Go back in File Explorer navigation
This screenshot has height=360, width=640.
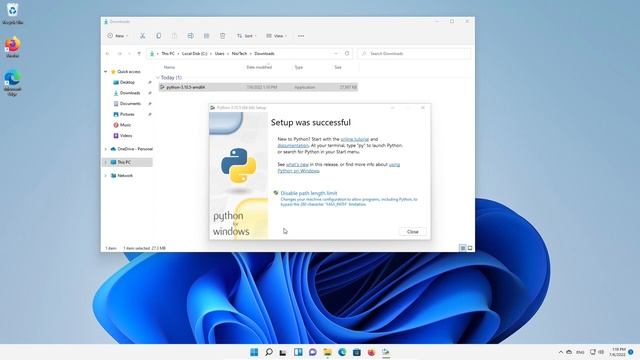(x=108, y=53)
